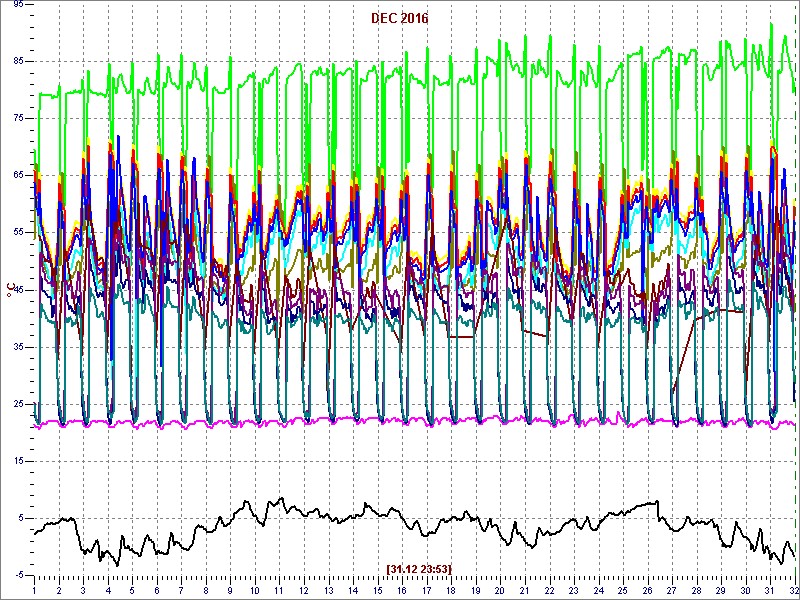Click the "°C" temperature unit label
The image size is (800, 600).
(10, 292)
